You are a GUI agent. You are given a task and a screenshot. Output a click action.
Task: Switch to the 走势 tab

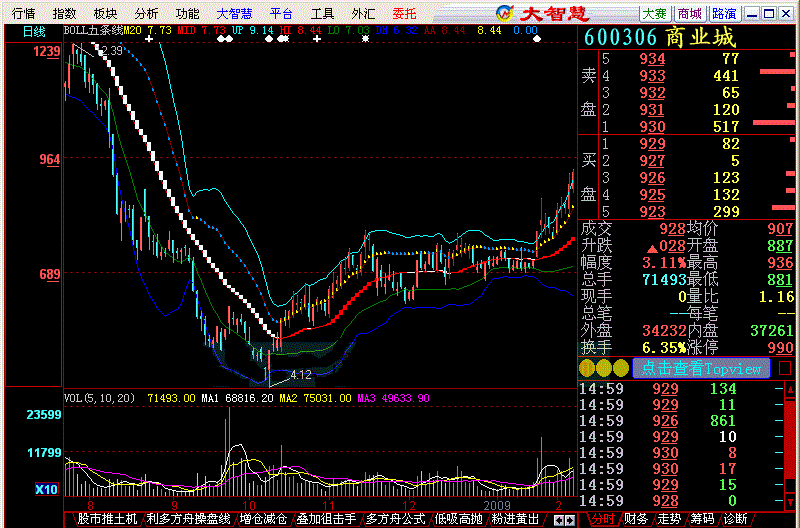click(669, 519)
